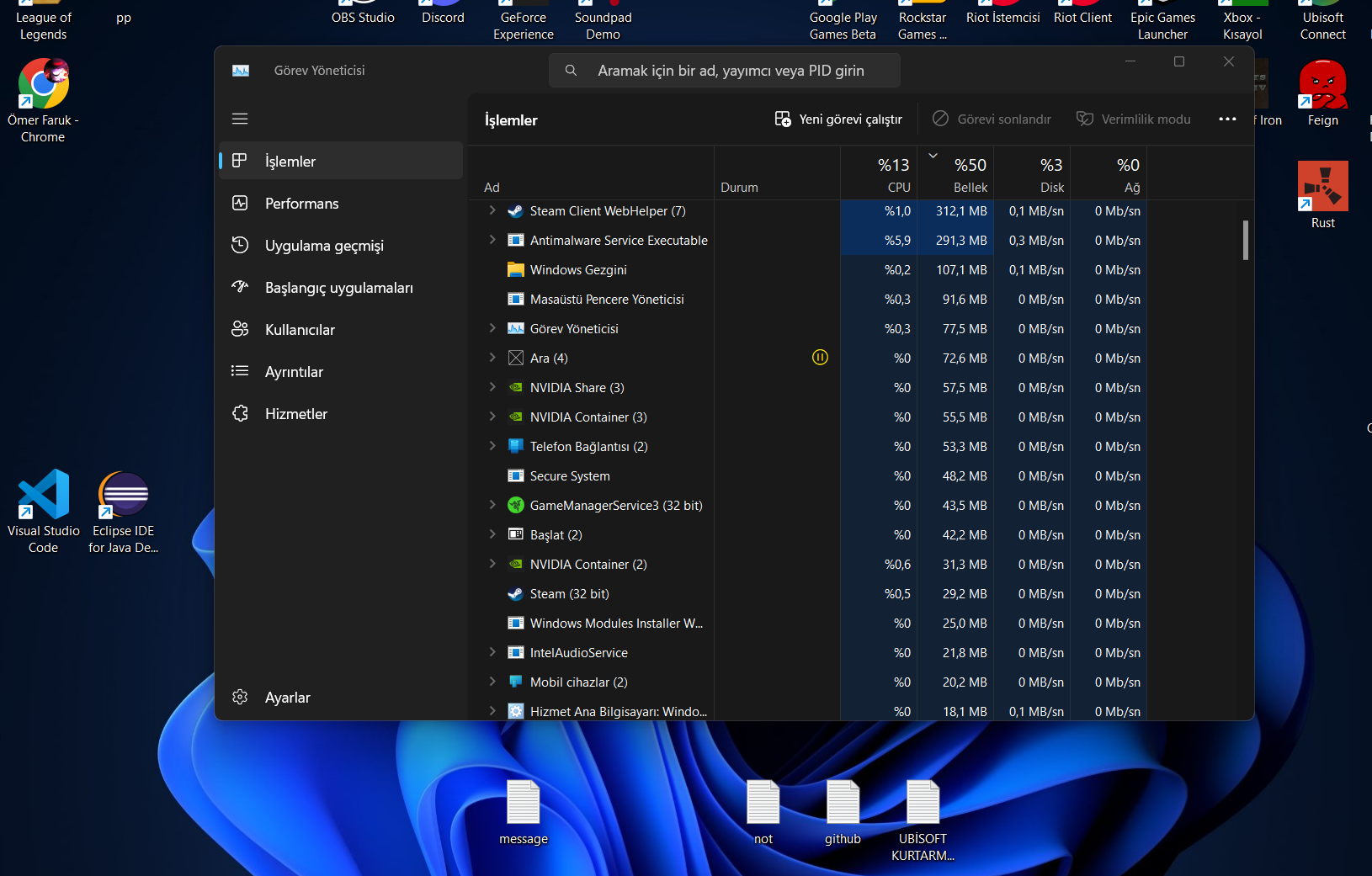Click the Antimalware Service Executable icon
This screenshot has height=876, width=1372.
click(516, 241)
